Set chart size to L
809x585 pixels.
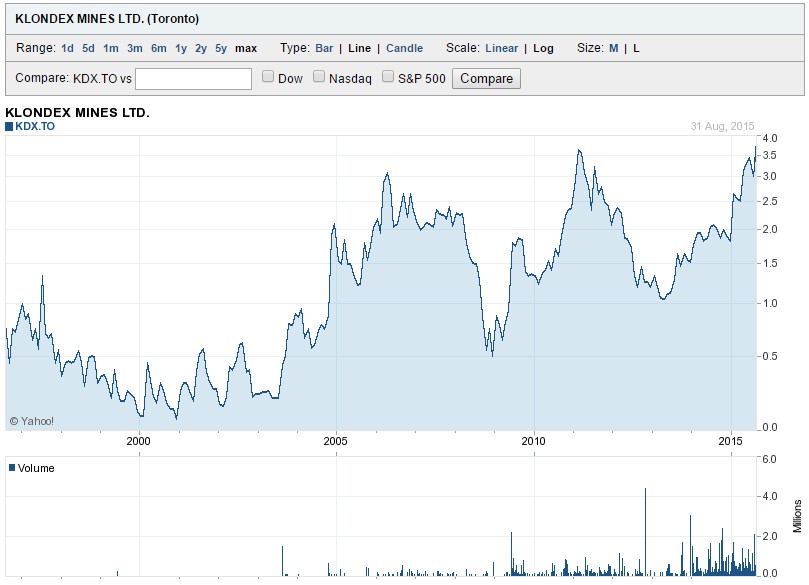[636, 48]
